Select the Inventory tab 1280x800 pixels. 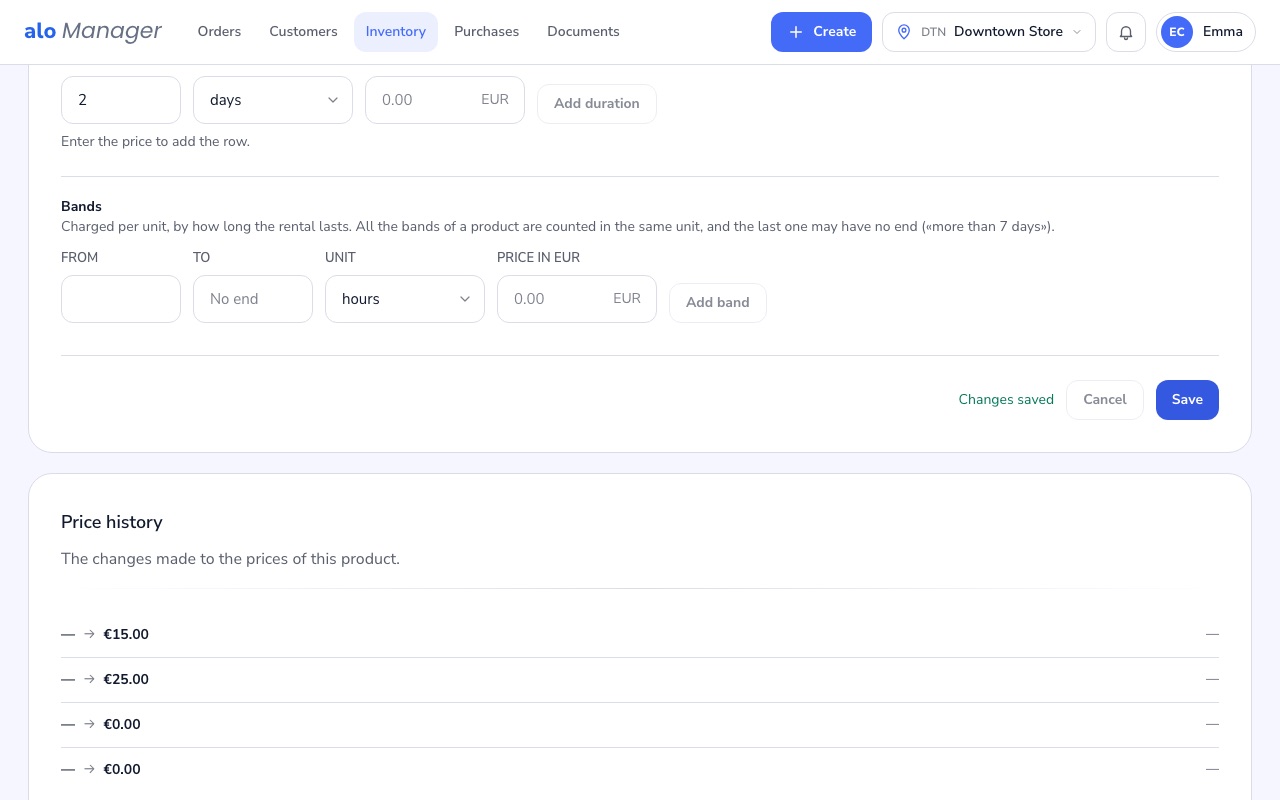click(x=396, y=32)
